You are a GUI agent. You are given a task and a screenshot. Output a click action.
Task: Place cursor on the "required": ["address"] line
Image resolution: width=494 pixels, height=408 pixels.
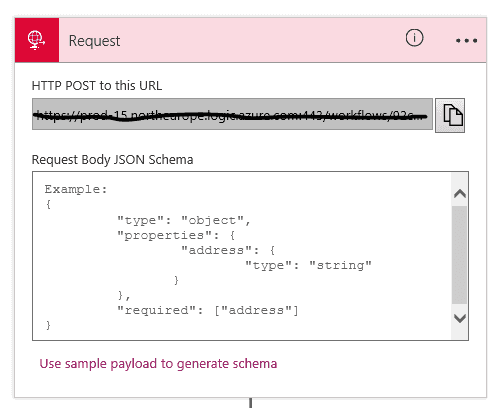coord(208,310)
